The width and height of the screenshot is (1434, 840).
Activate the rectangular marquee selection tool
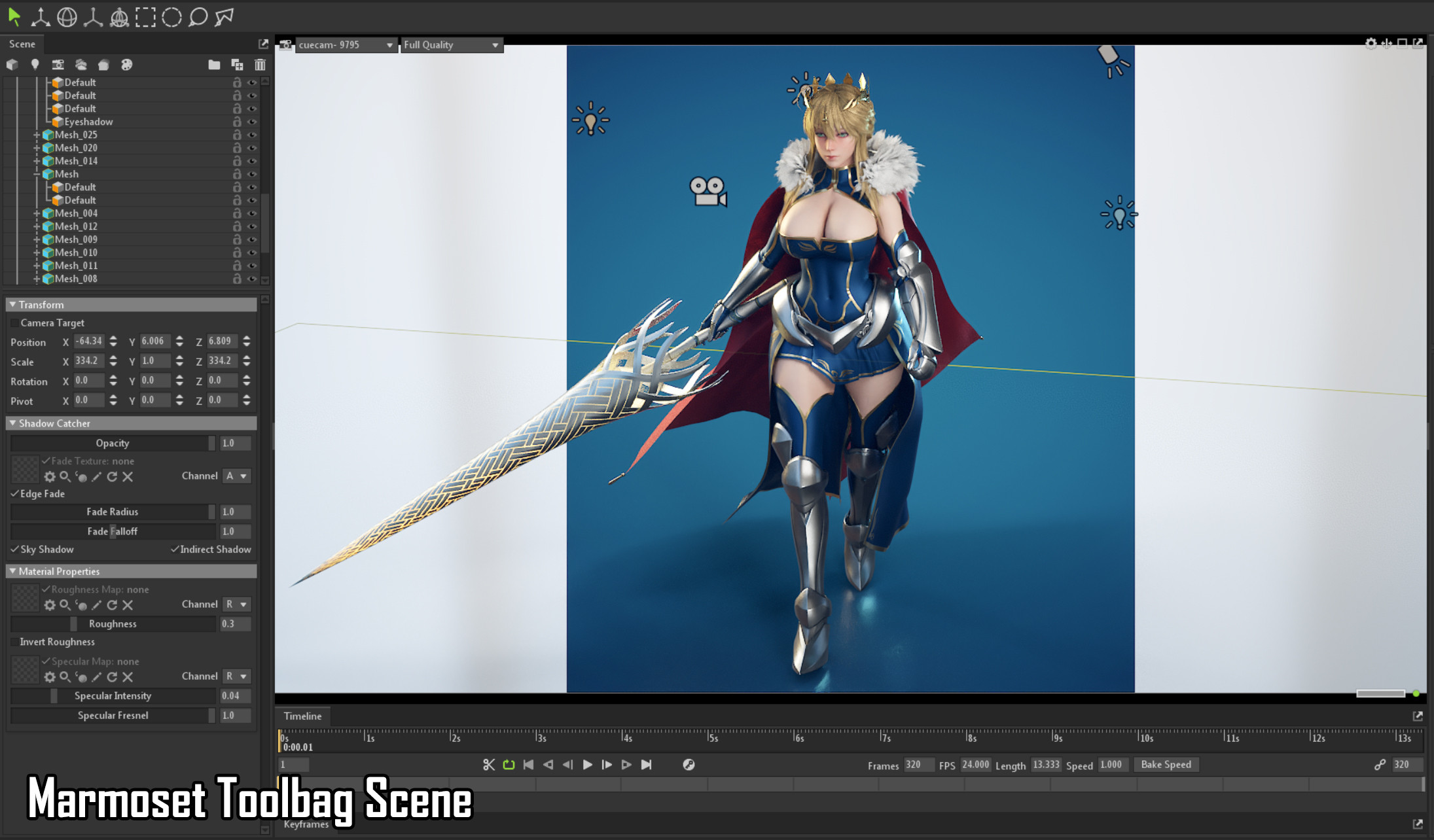pyautogui.click(x=146, y=17)
